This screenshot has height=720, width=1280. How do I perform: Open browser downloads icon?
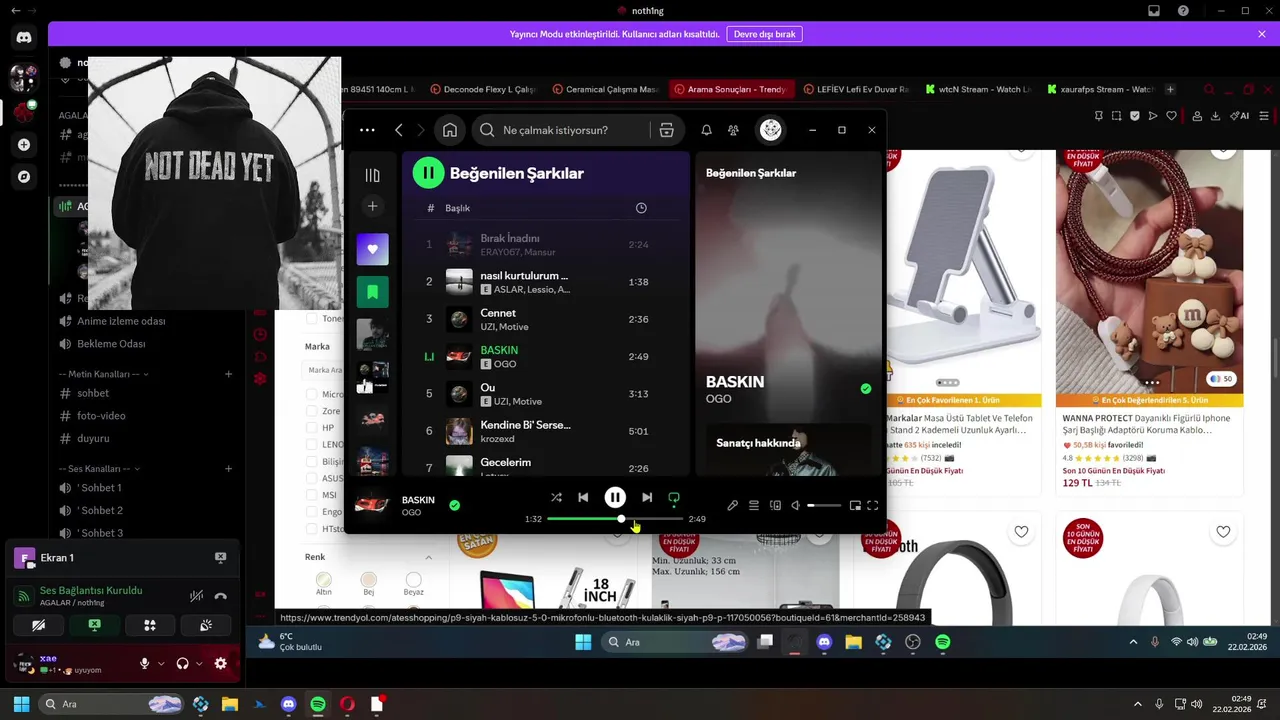click(1215, 116)
